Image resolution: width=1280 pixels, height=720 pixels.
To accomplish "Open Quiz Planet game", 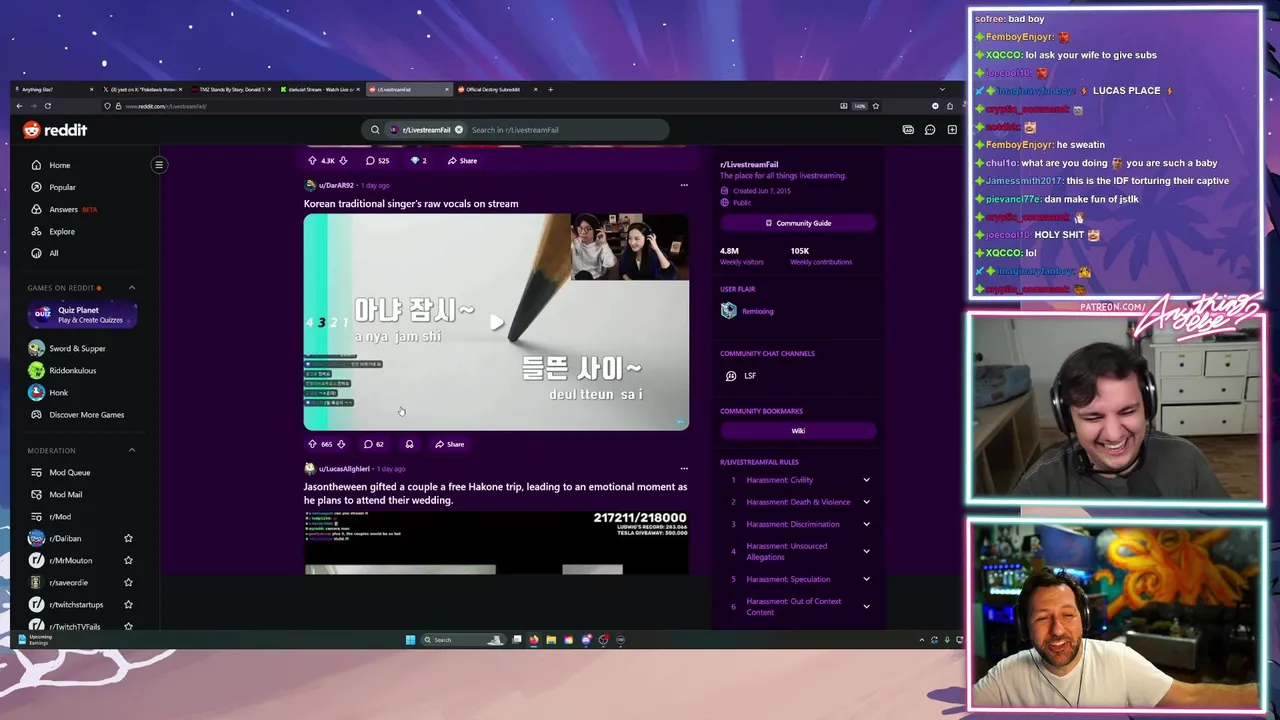I will pyautogui.click(x=83, y=315).
